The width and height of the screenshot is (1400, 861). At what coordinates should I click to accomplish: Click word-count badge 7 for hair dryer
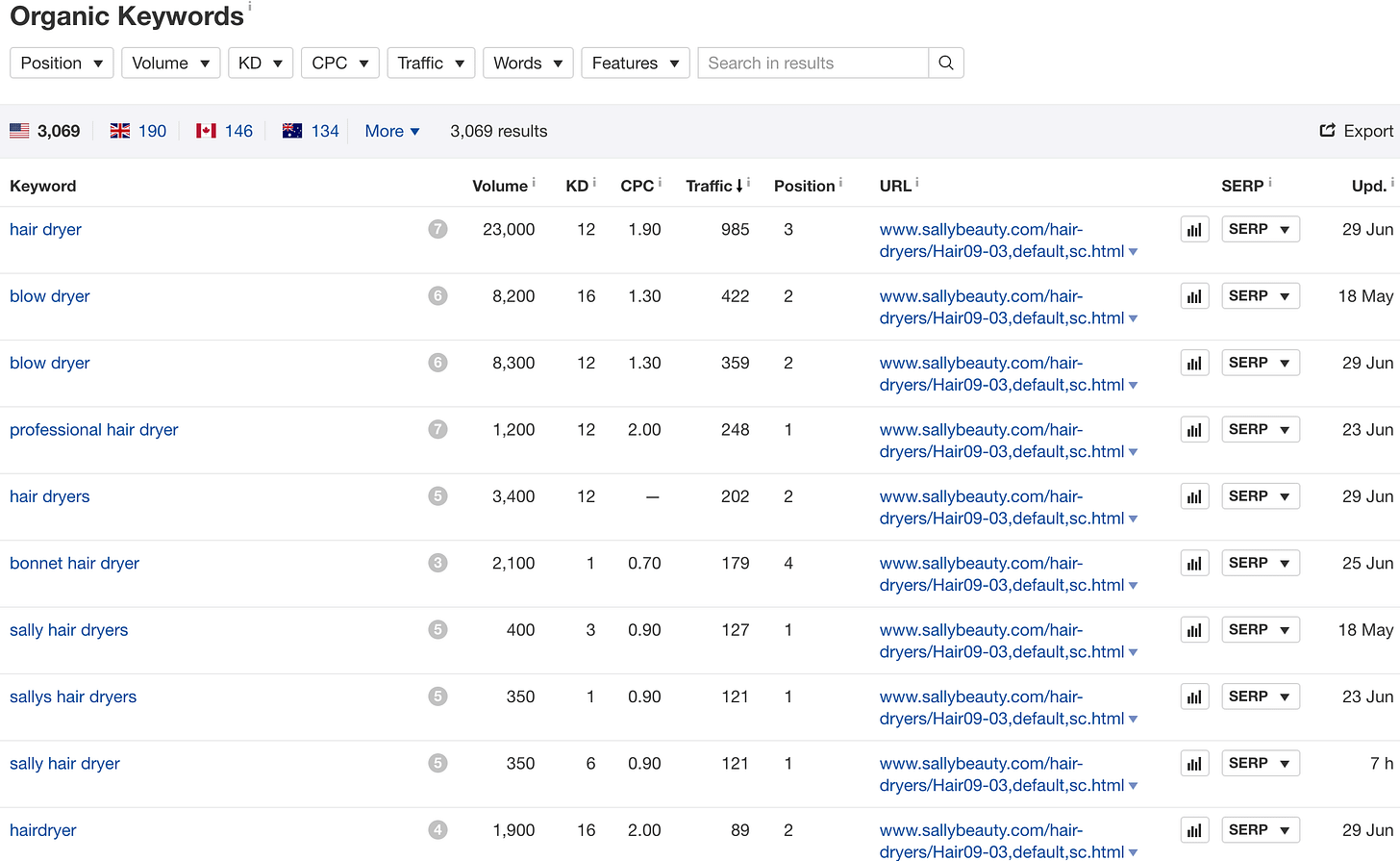[x=437, y=229]
